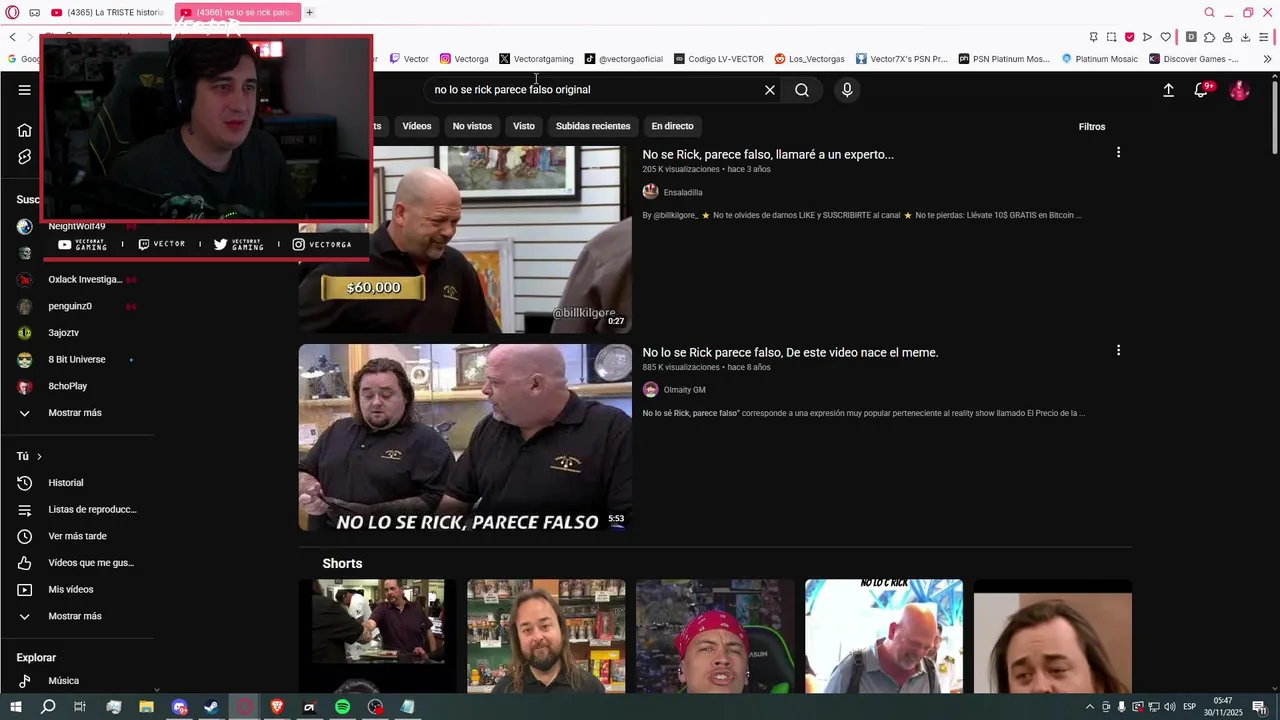
Task: Open the 8choPlay subscription
Action: pos(67,386)
